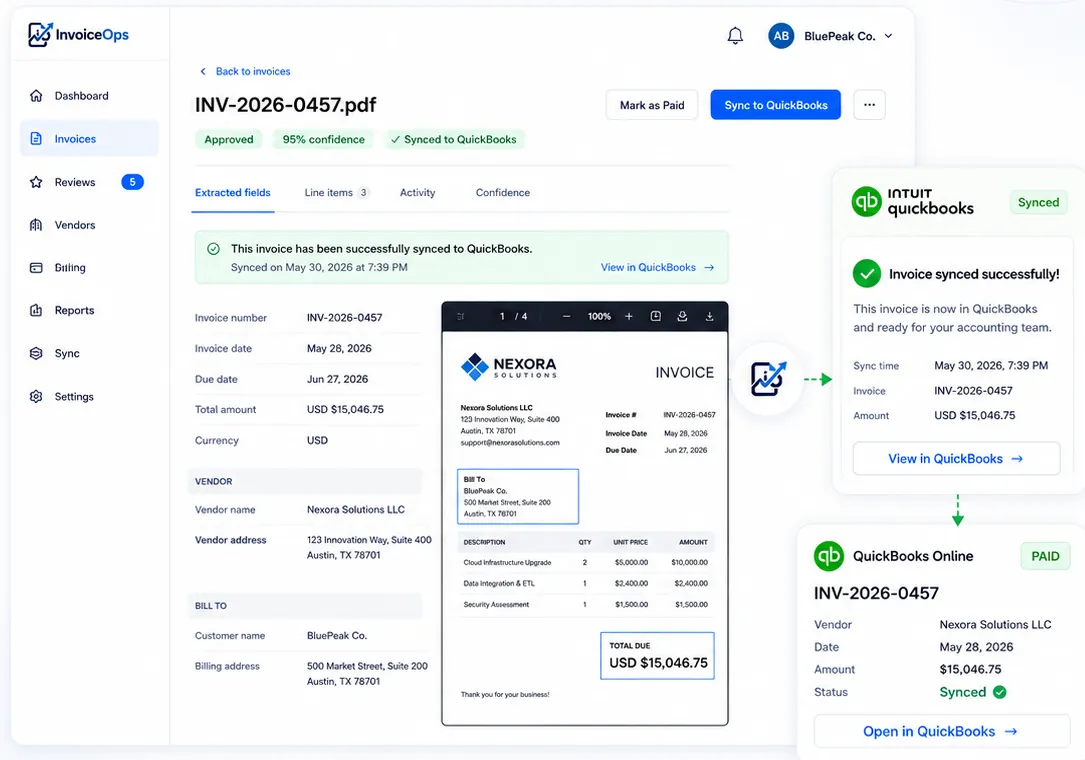The width and height of the screenshot is (1085, 760).
Task: Toggle PDF viewer sidebar panel icon
Action: pyautogui.click(x=461, y=316)
